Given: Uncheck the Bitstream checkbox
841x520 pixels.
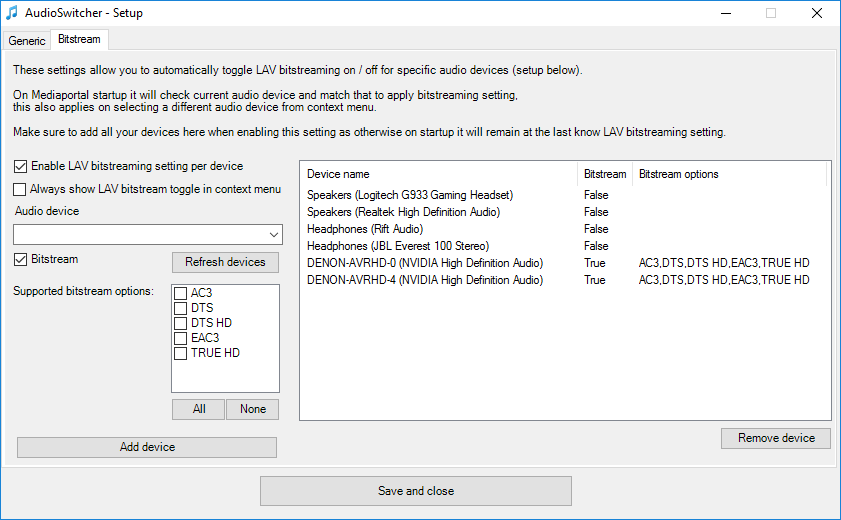Looking at the screenshot, I should [x=20, y=259].
